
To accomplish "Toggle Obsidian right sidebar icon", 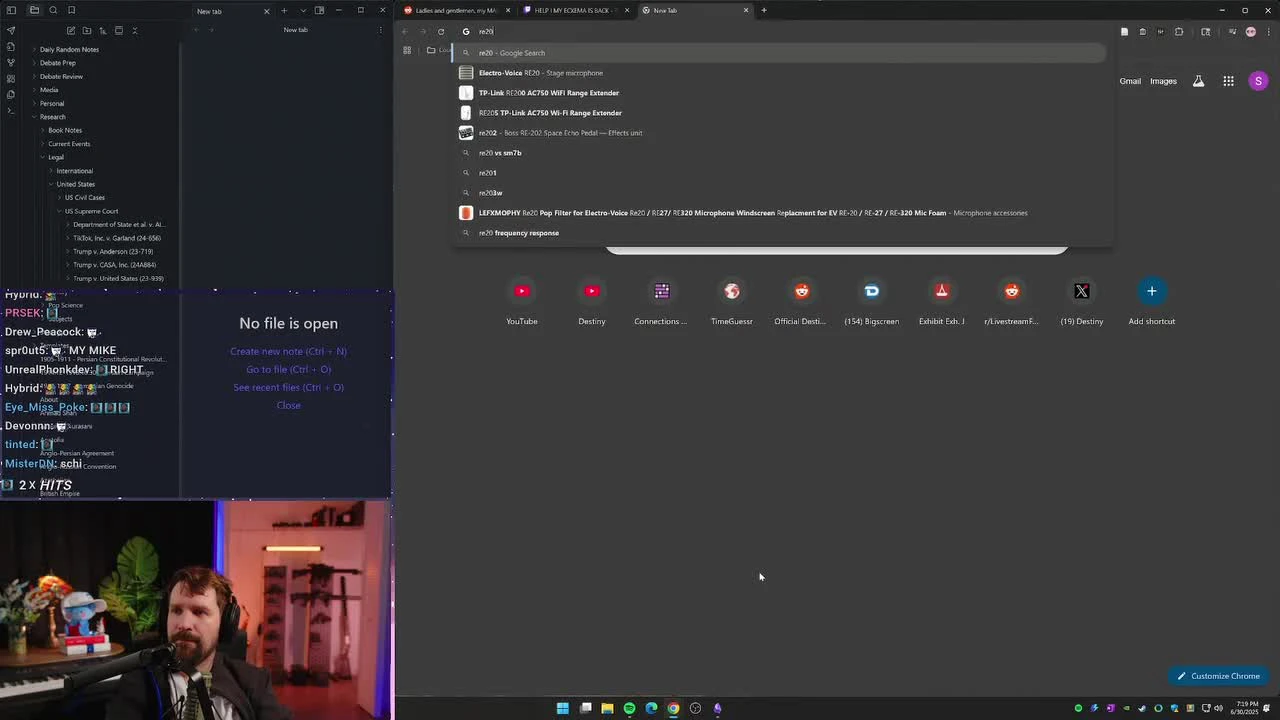I will [x=319, y=10].
